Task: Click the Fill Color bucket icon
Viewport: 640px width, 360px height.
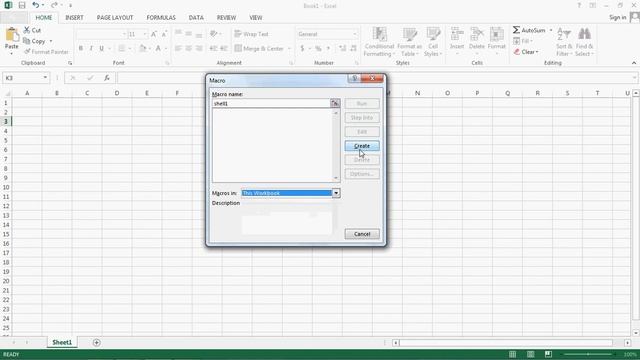Action: point(142,48)
